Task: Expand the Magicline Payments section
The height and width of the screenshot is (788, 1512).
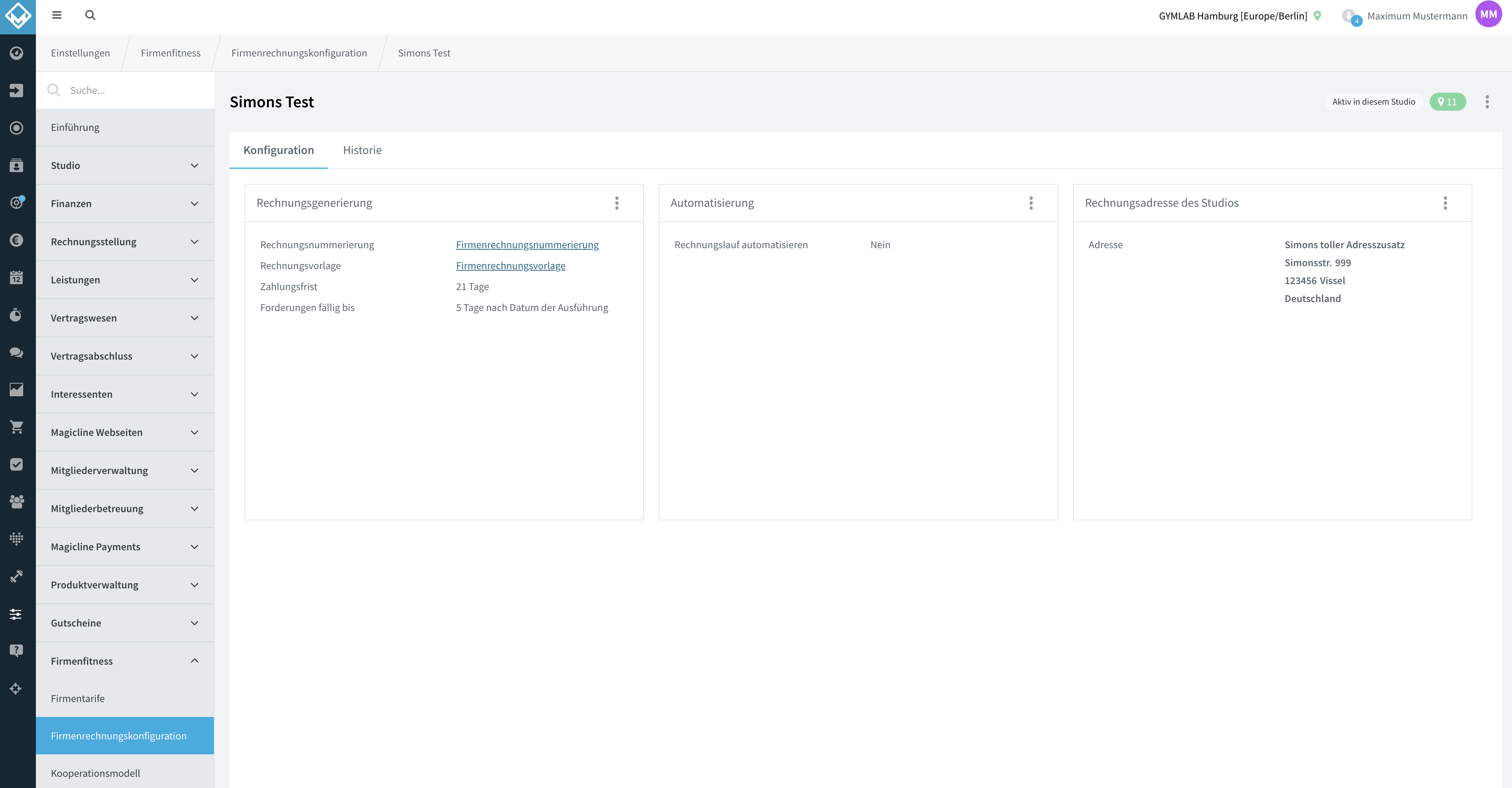Action: tap(125, 547)
